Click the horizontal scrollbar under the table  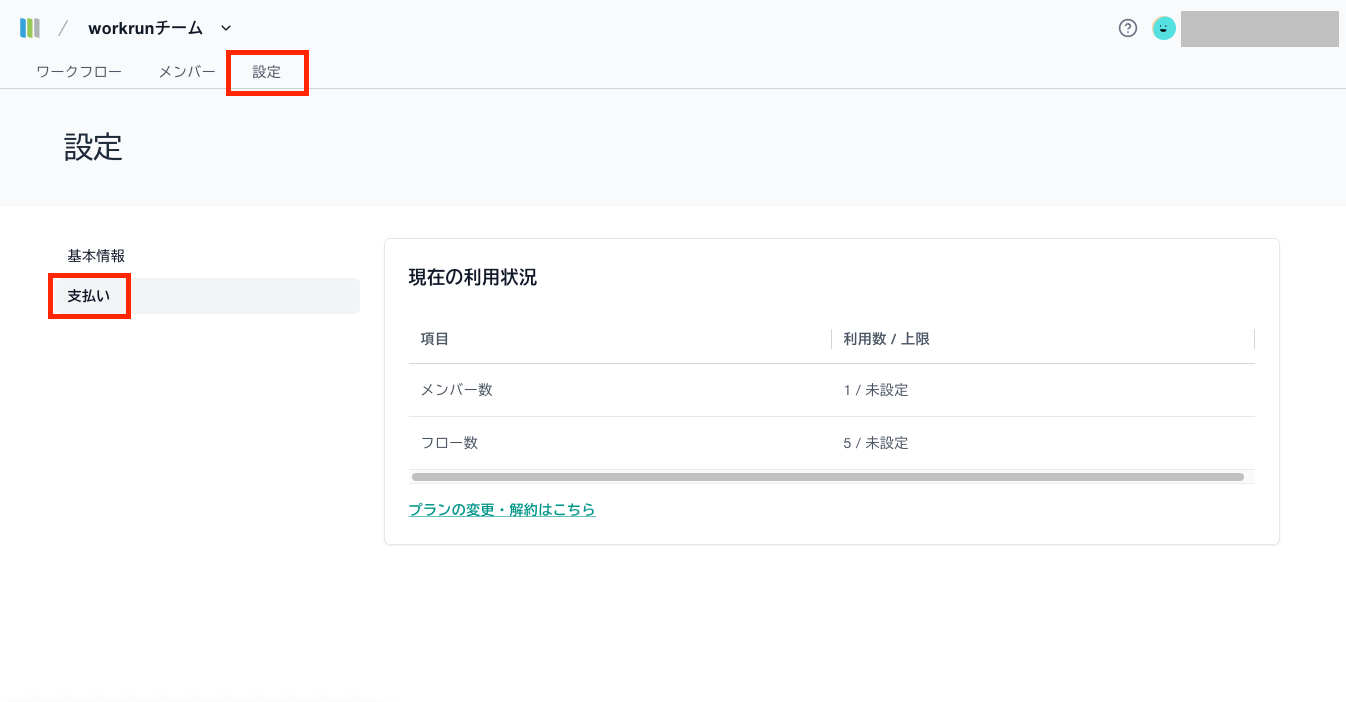(827, 477)
